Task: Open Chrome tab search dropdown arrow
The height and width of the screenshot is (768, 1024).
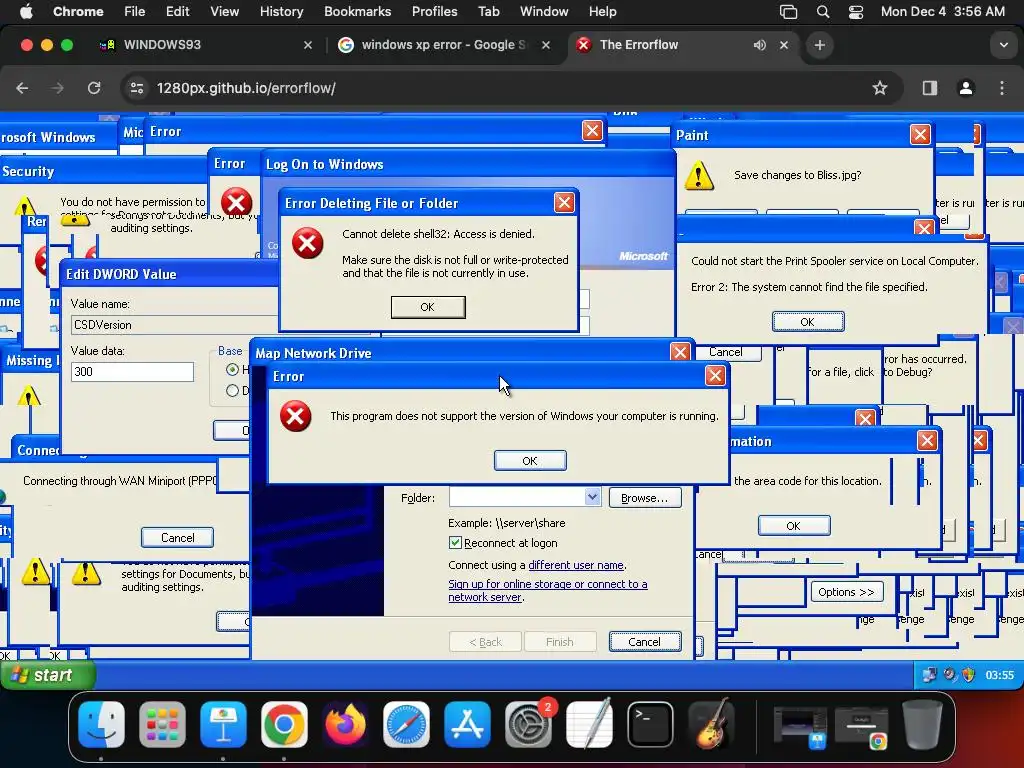Action: click(1003, 45)
